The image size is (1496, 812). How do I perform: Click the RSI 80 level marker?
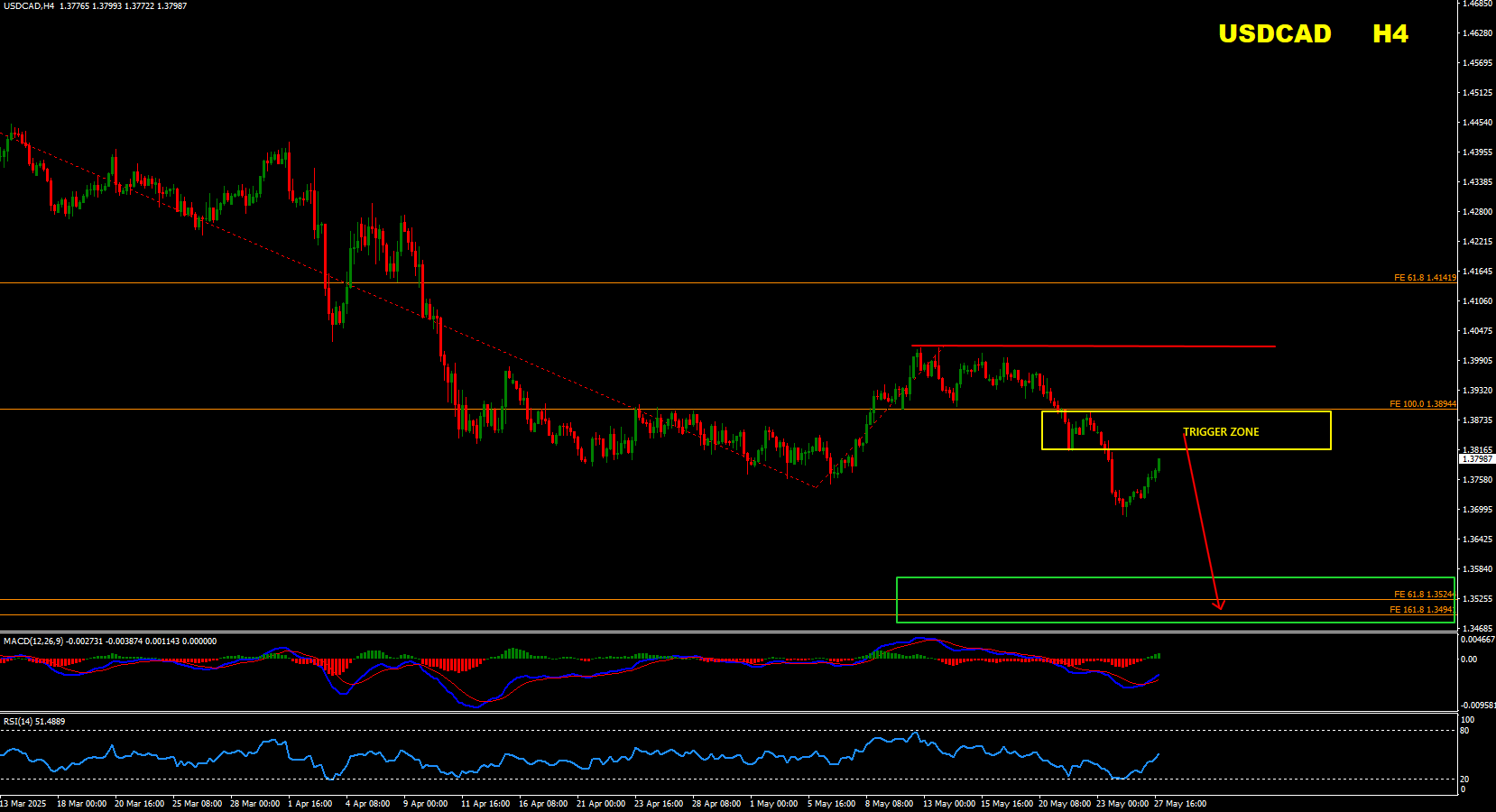pos(1464,731)
